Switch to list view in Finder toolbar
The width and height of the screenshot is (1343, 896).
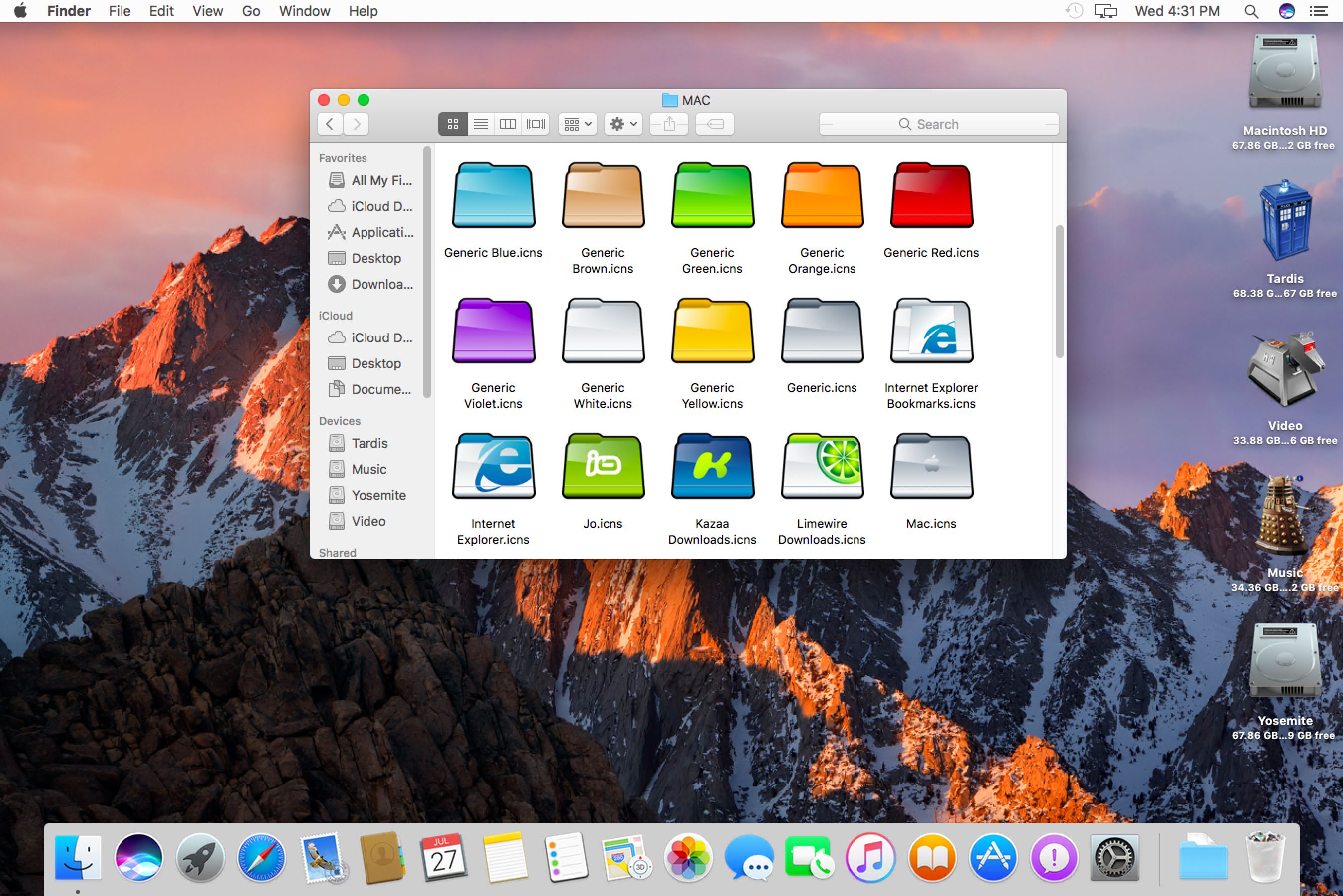(480, 123)
